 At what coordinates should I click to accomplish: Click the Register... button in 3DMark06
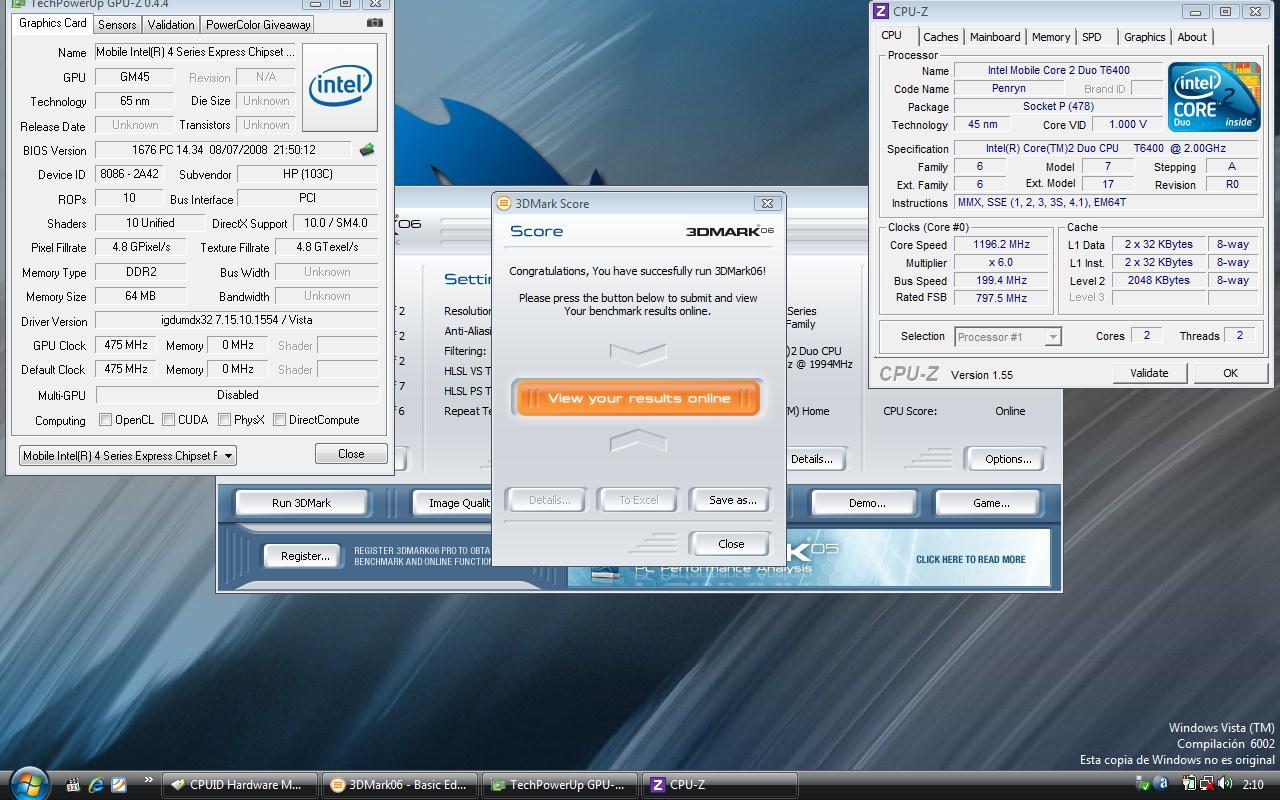tap(305, 556)
